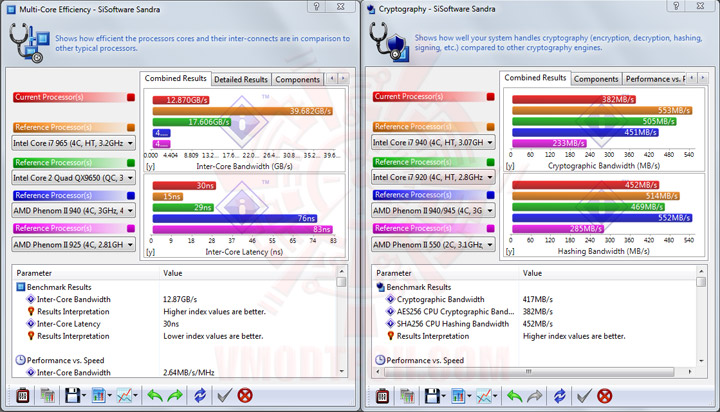720x412 pixels.
Task: Click copy results icon in Cryptography toolbar
Action: 407,396
